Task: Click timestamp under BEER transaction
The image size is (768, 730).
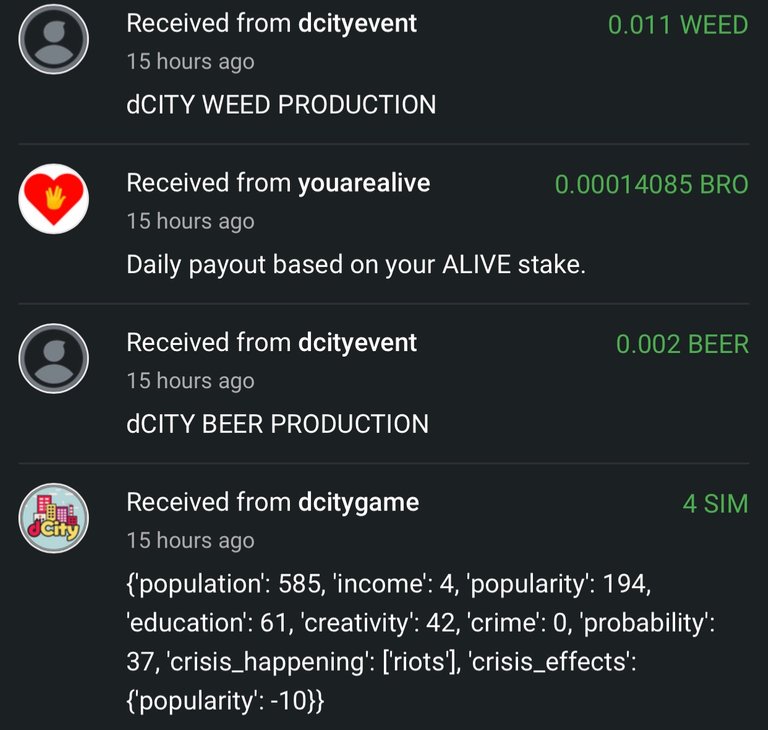Action: [191, 382]
